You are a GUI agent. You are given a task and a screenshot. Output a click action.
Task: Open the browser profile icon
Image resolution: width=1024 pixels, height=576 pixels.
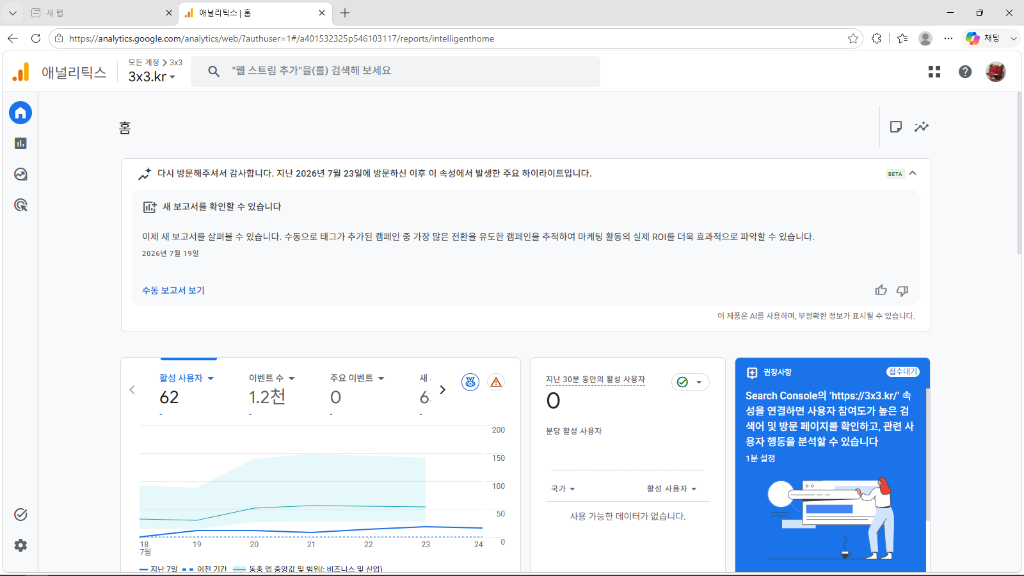(x=925, y=39)
